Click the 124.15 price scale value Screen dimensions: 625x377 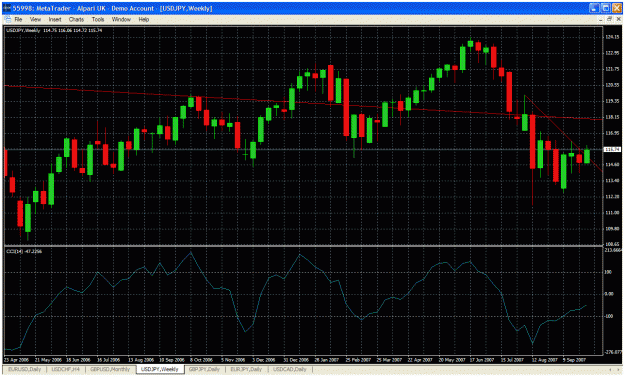(612, 37)
